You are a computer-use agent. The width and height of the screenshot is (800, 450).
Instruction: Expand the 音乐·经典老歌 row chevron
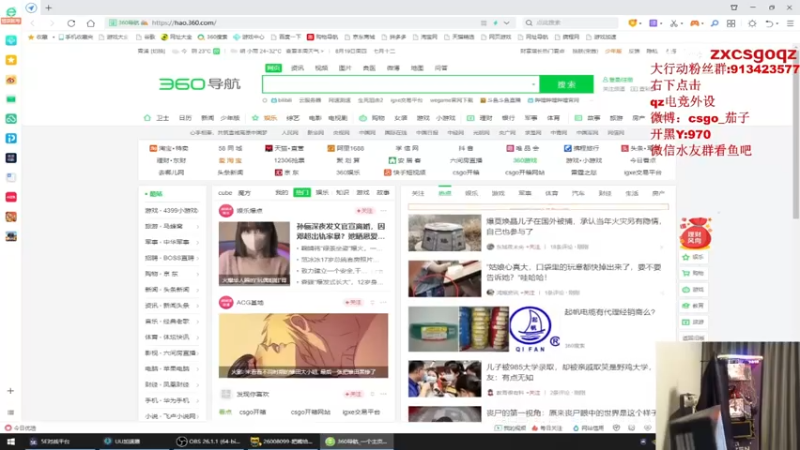(x=197, y=321)
